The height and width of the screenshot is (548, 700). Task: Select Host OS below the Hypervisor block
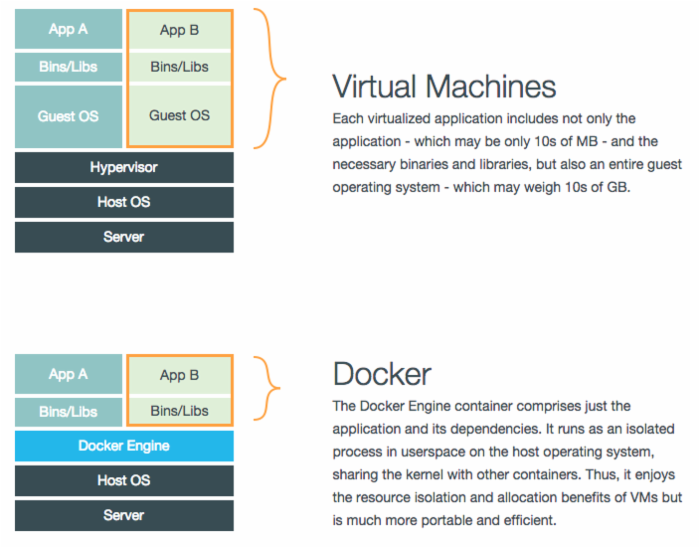point(124,202)
